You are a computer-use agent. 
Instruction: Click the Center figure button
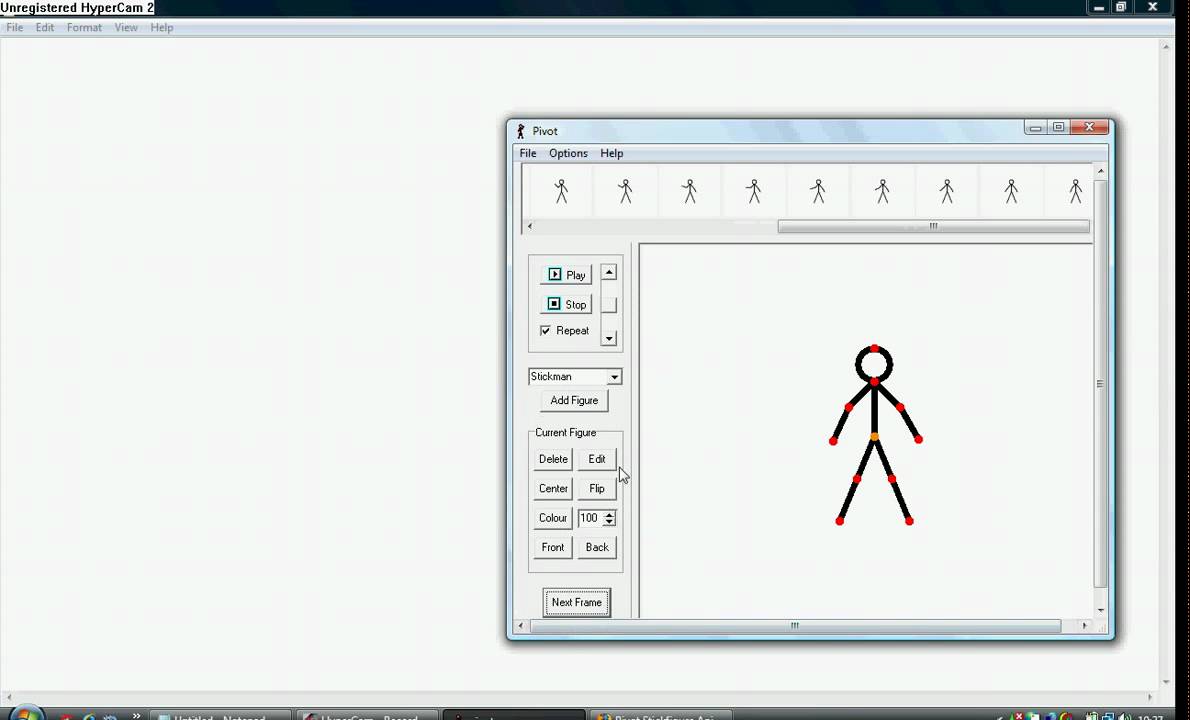click(552, 489)
